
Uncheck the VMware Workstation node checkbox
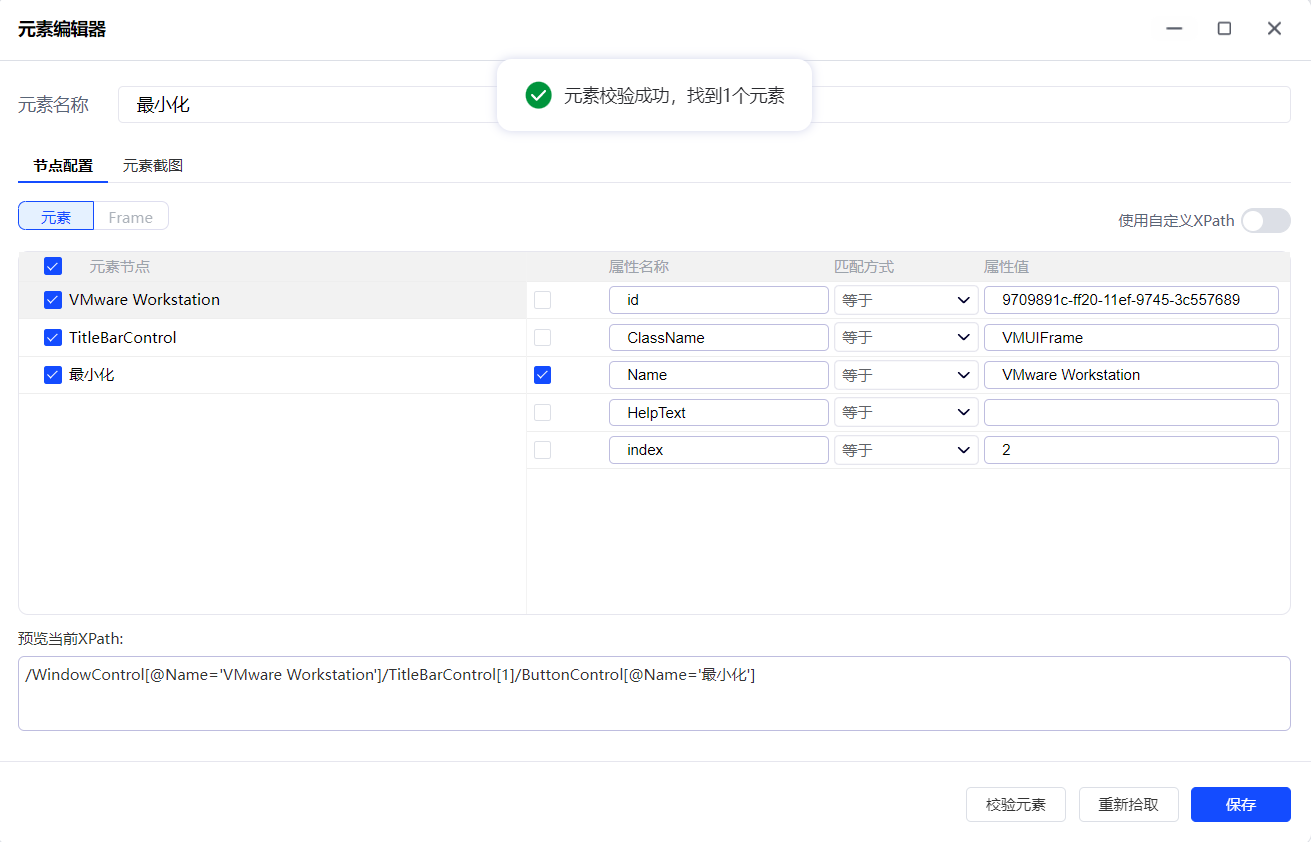click(x=53, y=300)
